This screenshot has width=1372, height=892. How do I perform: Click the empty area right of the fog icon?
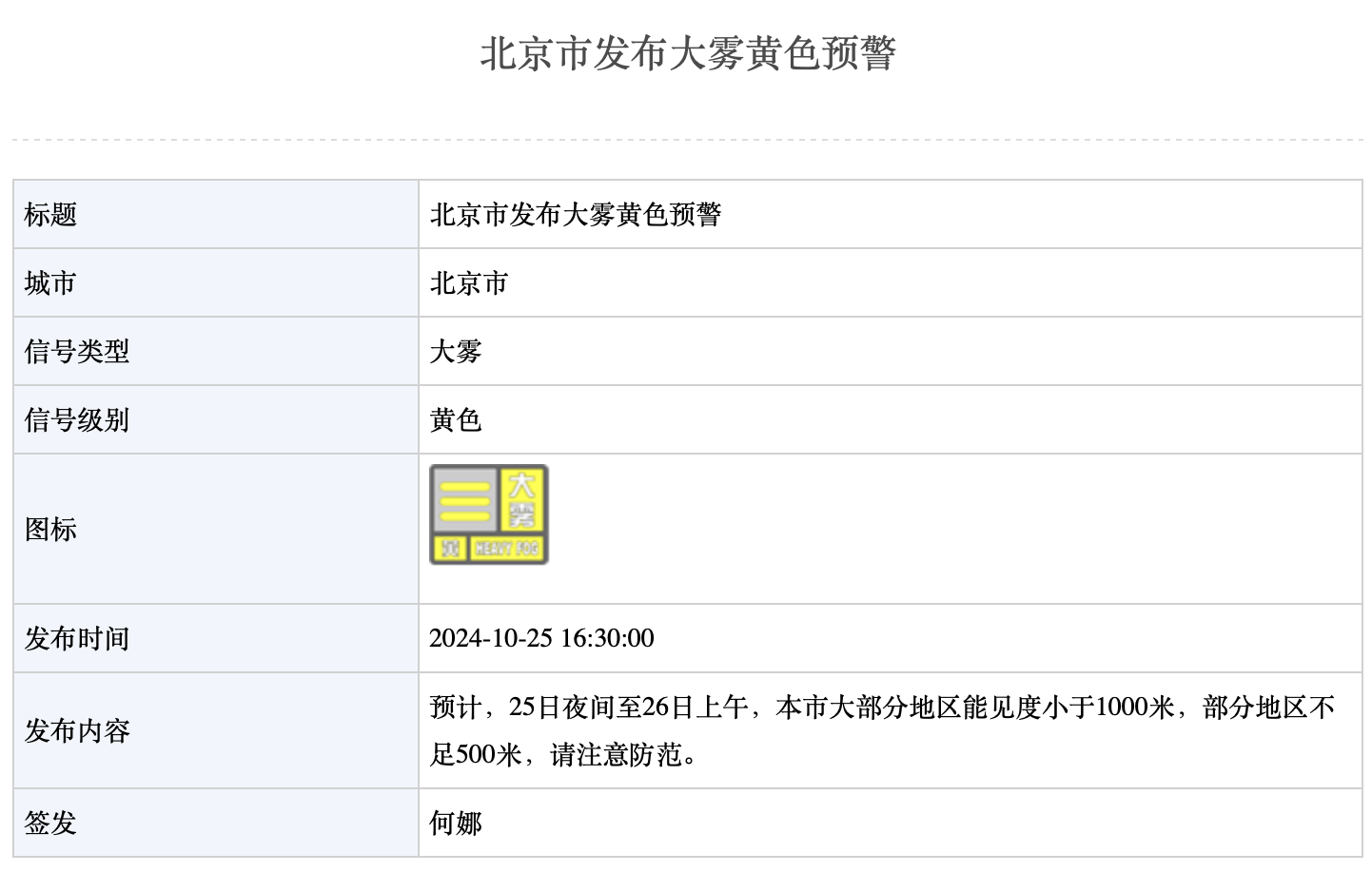coord(951,530)
